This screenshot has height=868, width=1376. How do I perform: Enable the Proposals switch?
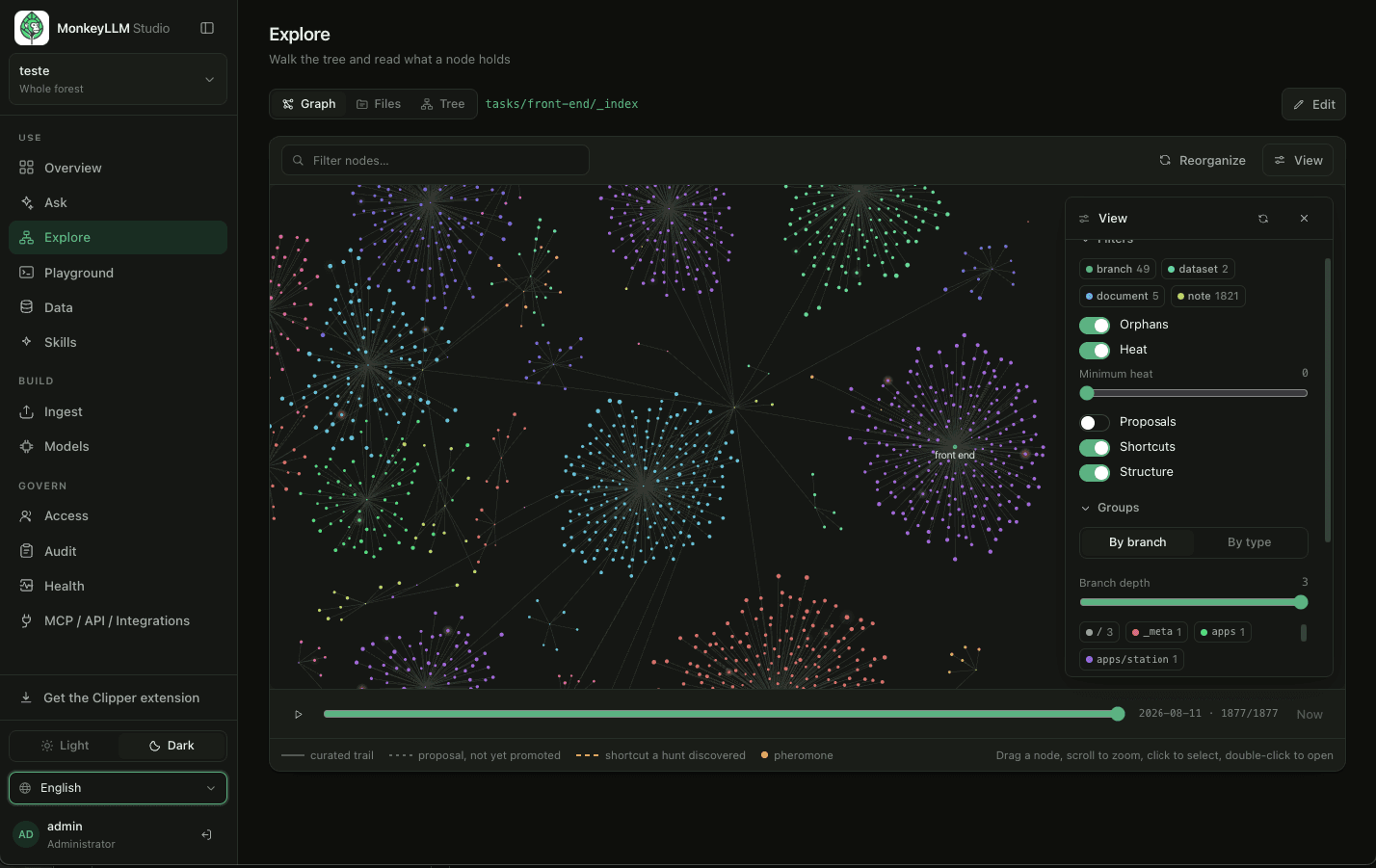coord(1095,422)
